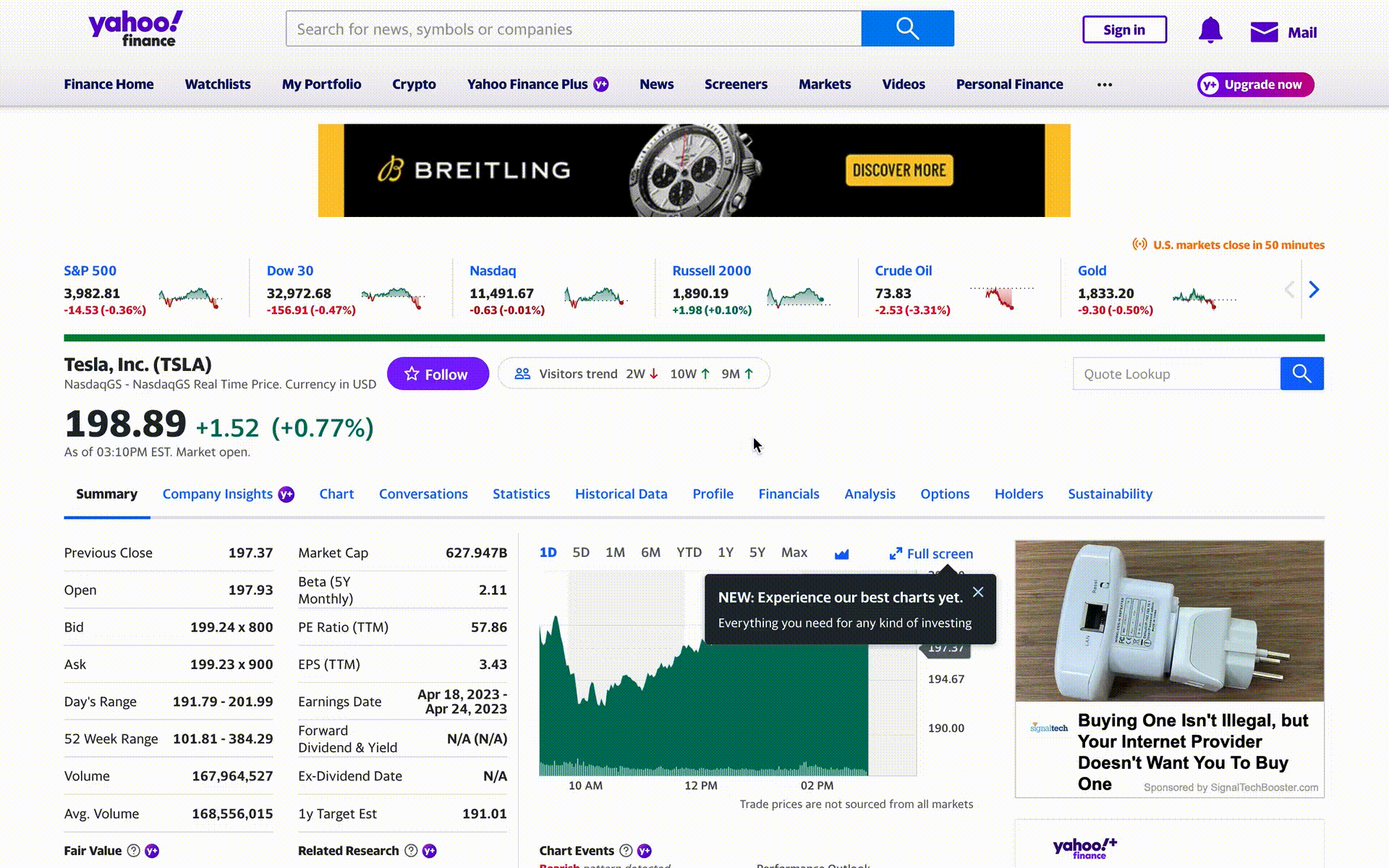Click the Quote Lookup input field

[x=1176, y=374]
